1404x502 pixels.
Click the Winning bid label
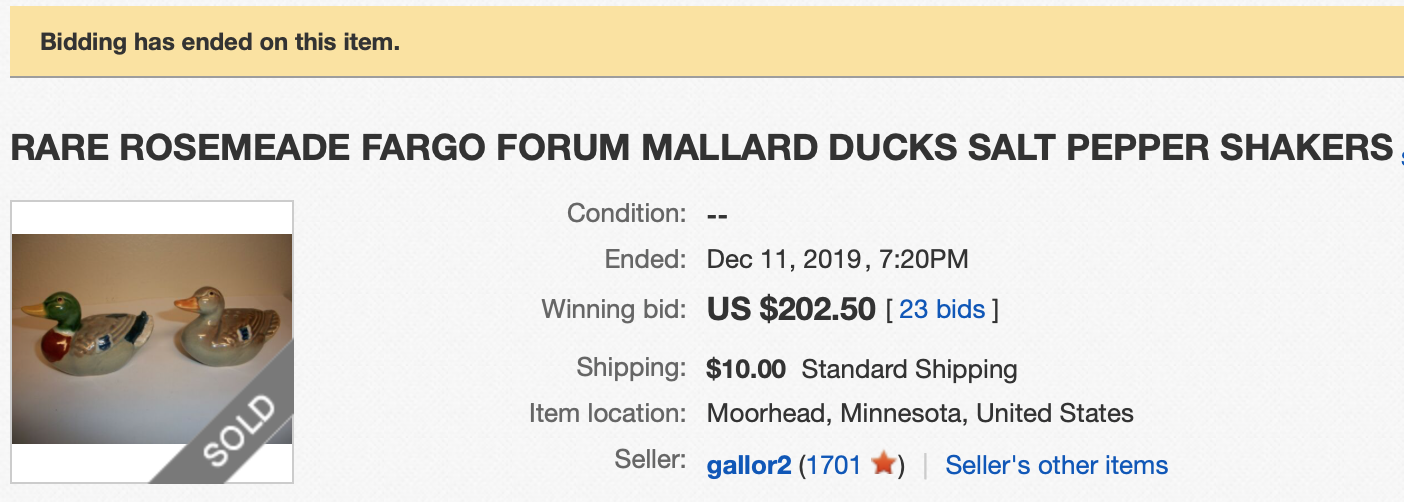[x=613, y=310]
